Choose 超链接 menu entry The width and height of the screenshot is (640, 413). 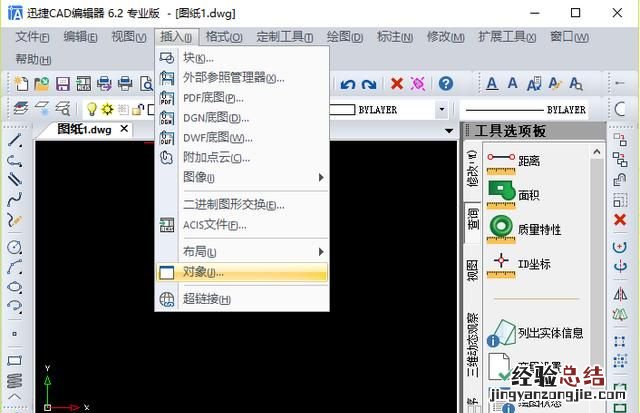[x=242, y=299]
